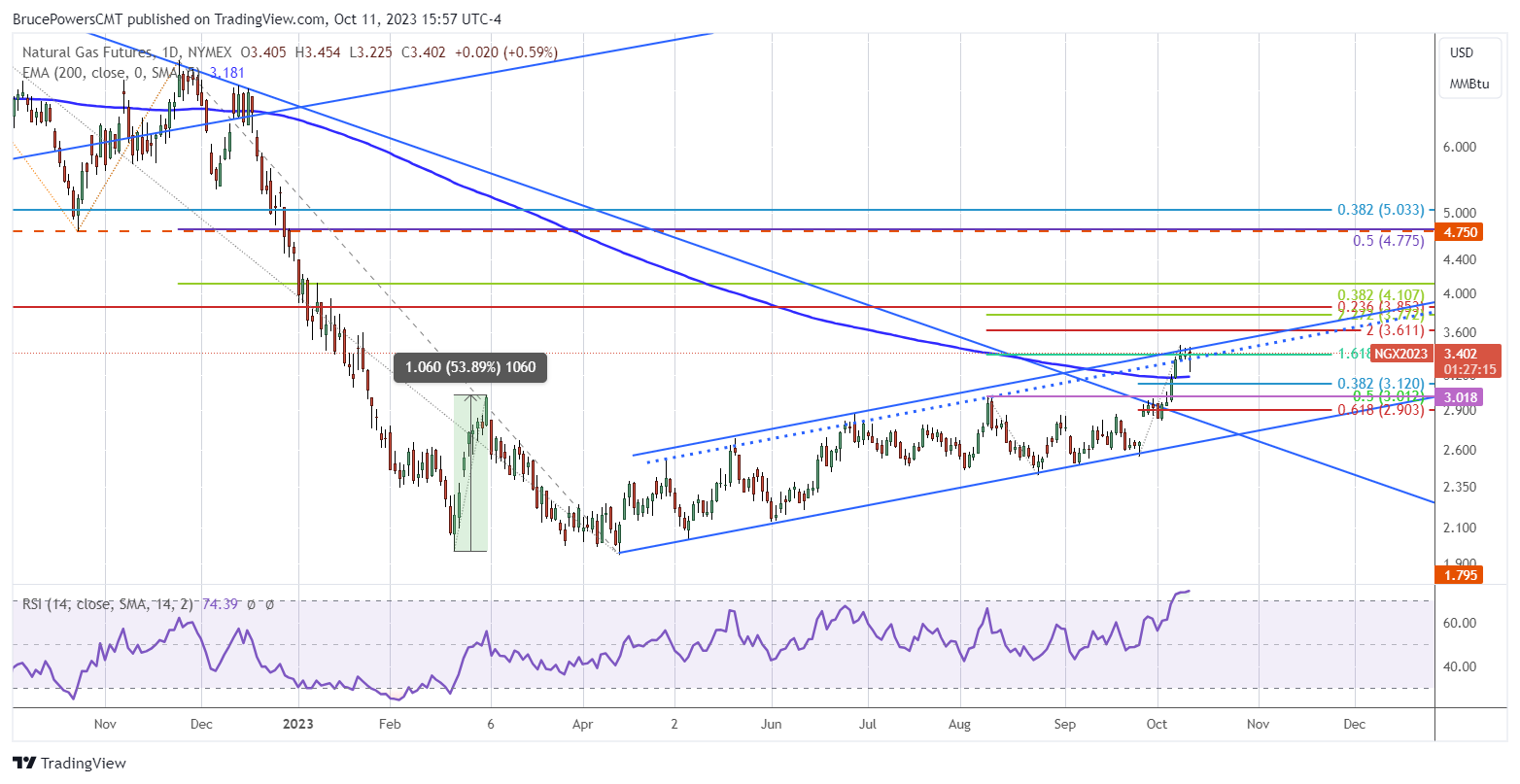Click the 60.00 RSI axis label

pyautogui.click(x=1462, y=624)
